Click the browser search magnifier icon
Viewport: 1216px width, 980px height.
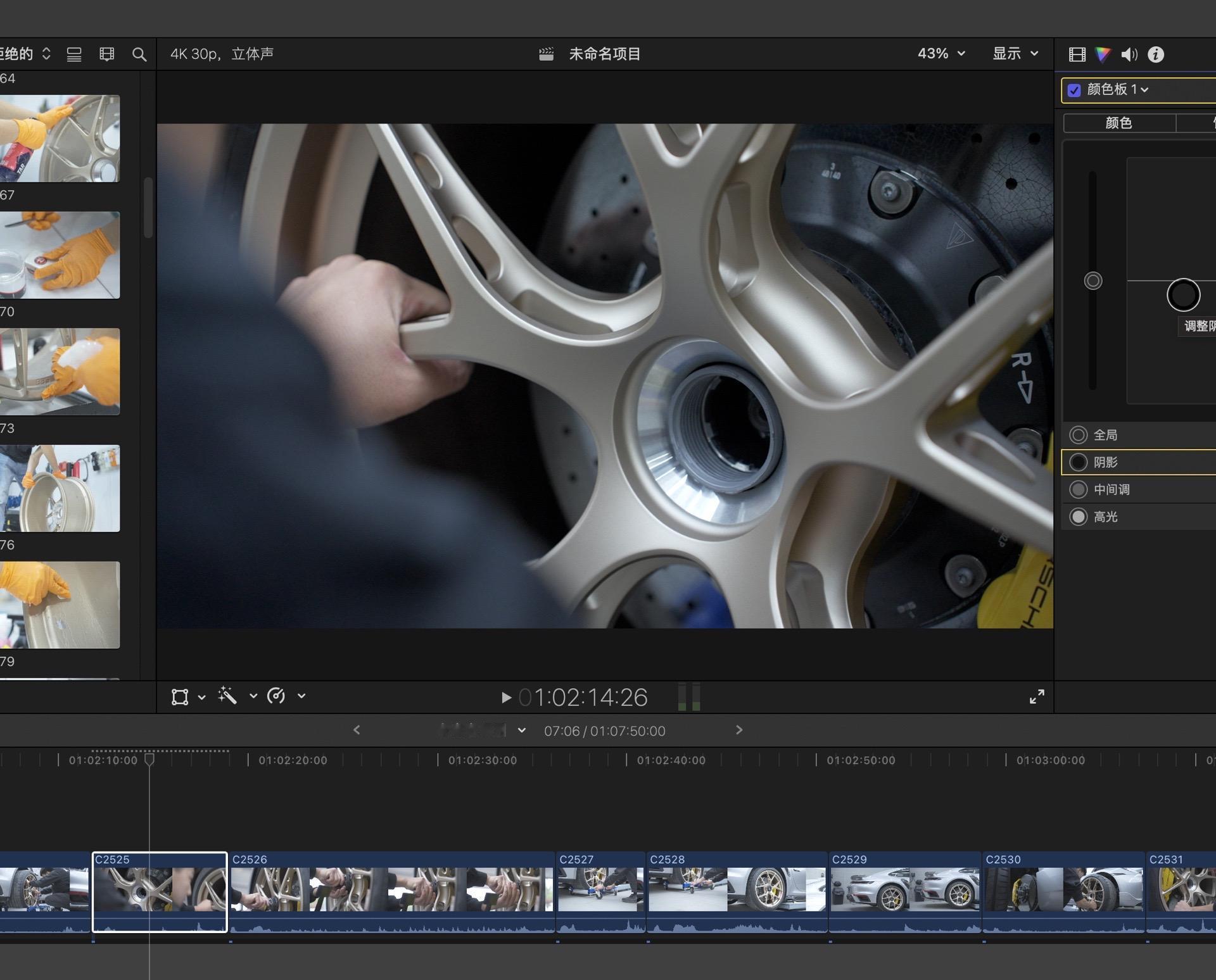tap(139, 54)
